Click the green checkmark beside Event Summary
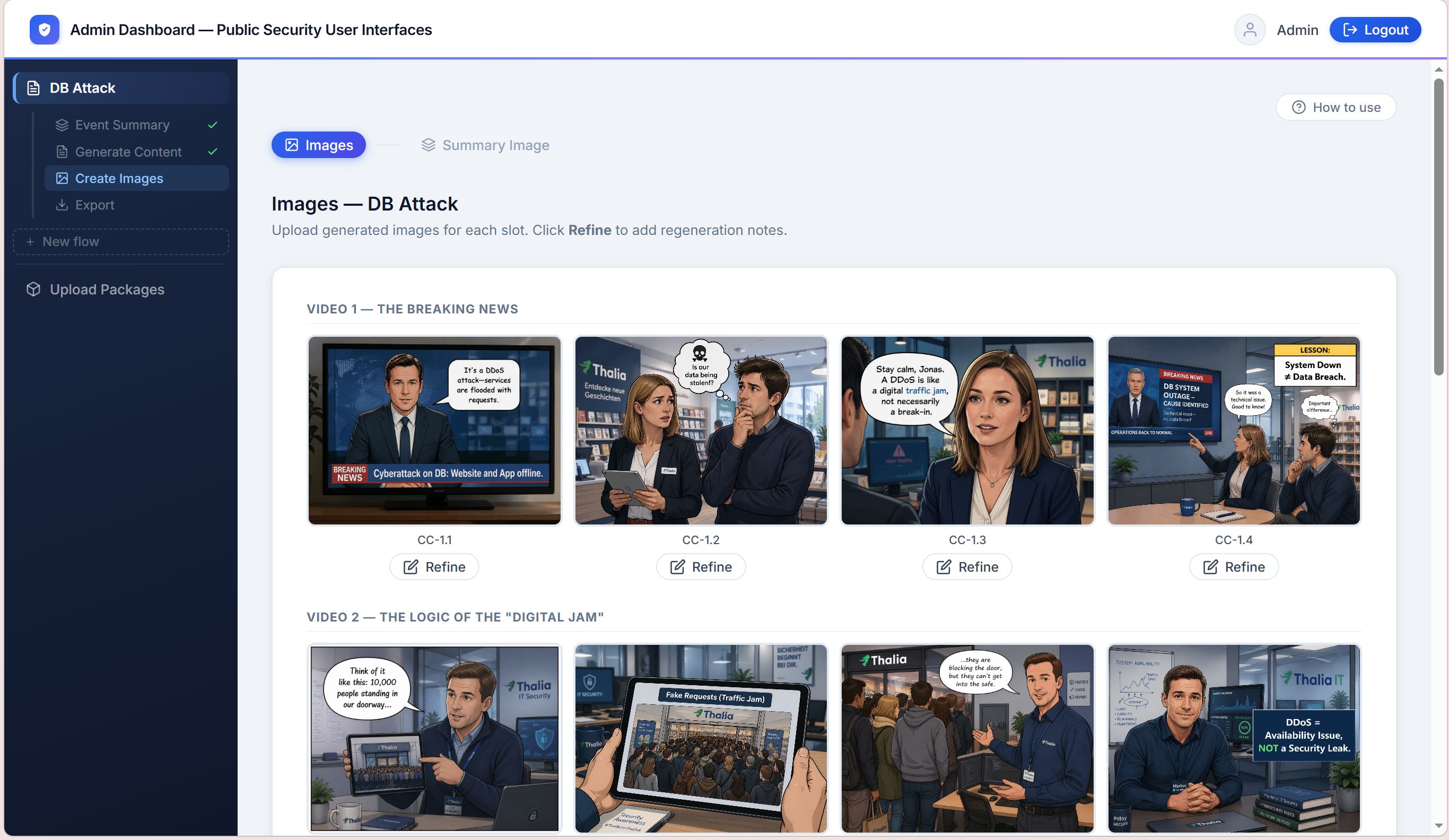 pyautogui.click(x=213, y=125)
